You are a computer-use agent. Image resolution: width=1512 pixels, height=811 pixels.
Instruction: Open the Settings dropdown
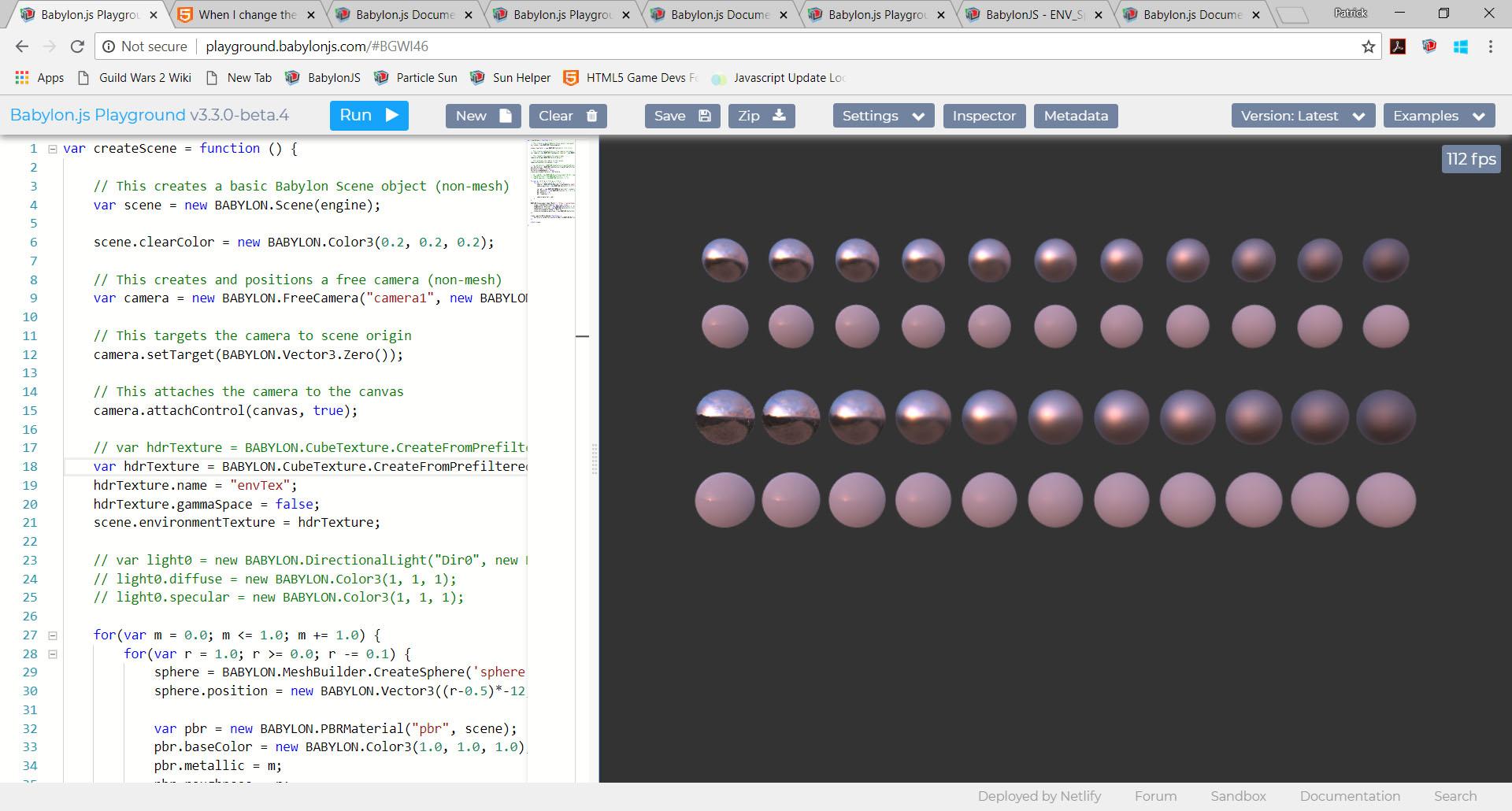[884, 116]
